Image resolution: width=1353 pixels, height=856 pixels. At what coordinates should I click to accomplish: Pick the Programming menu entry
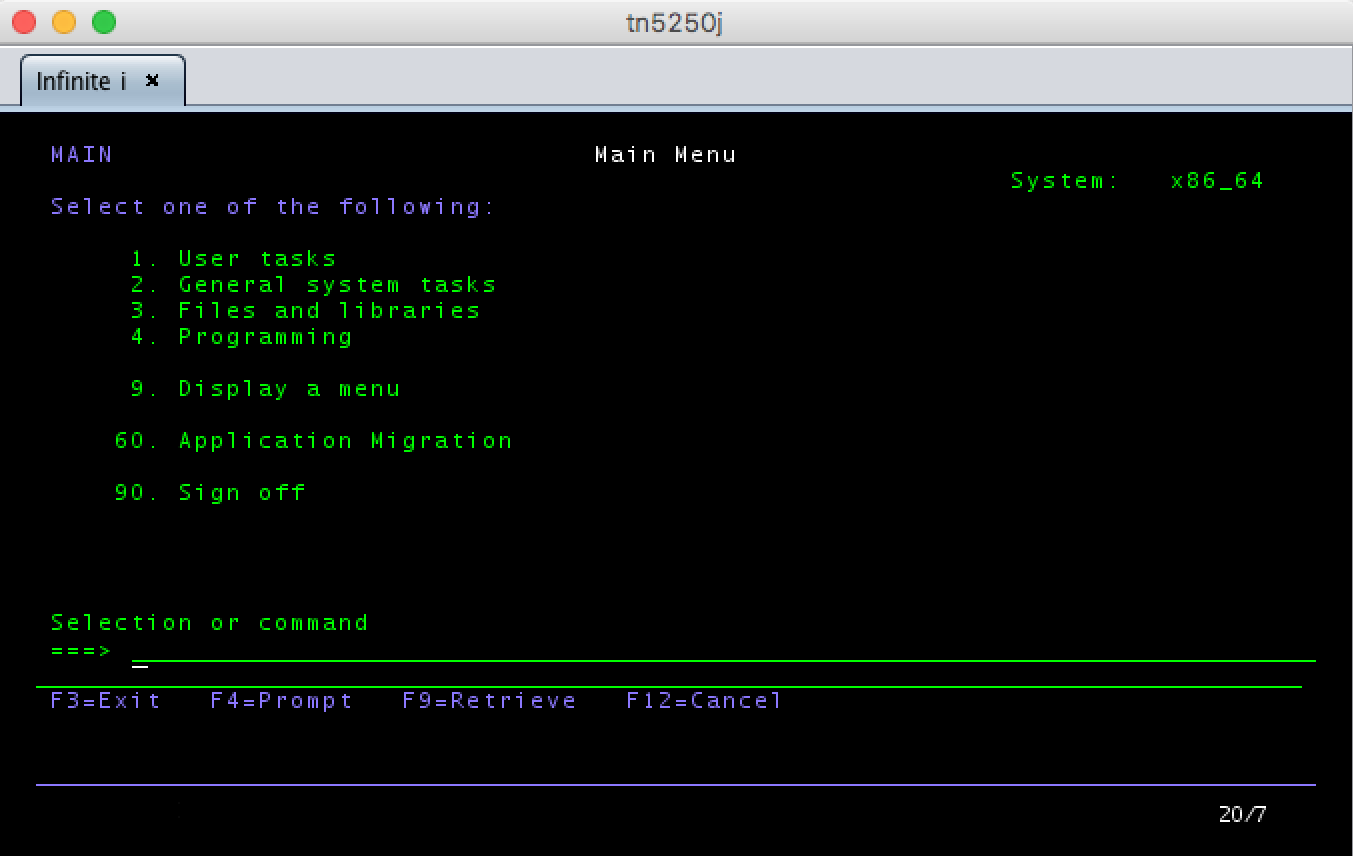click(x=264, y=337)
